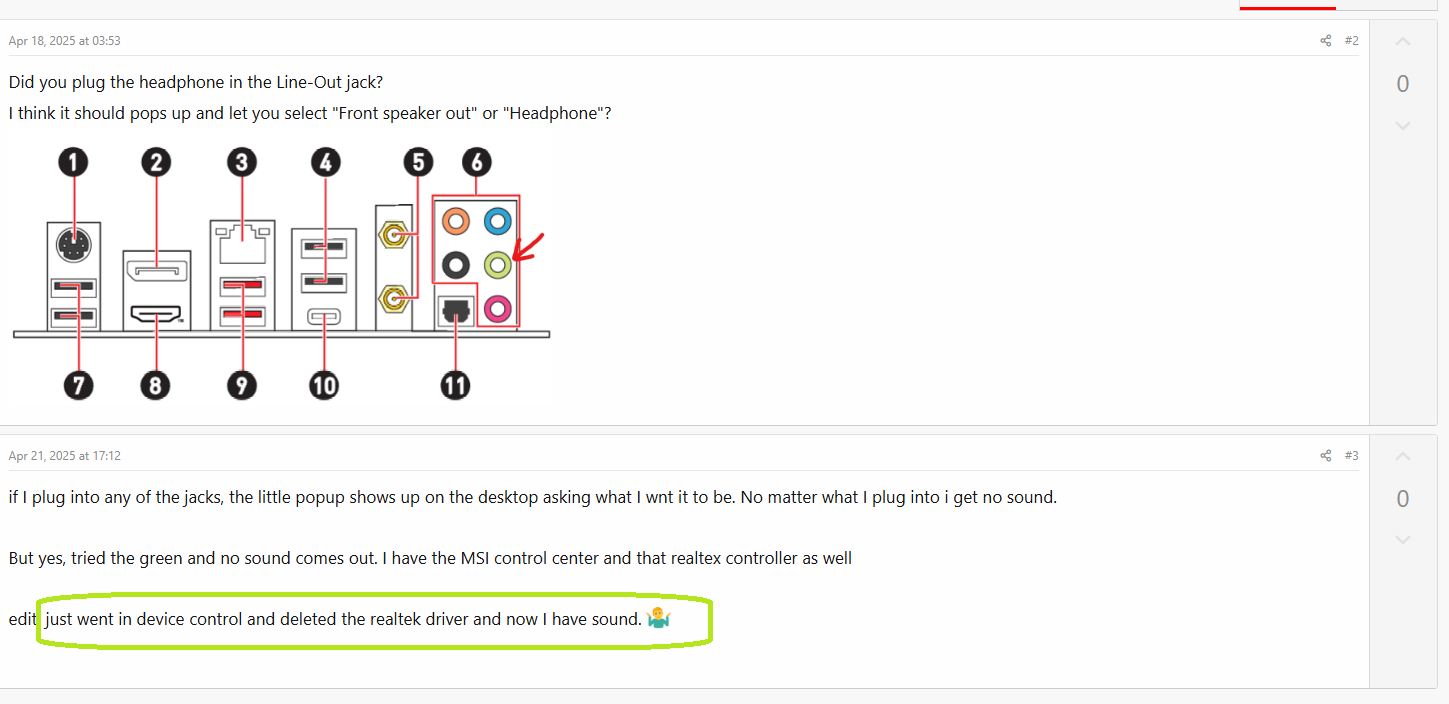Click the green Line-Out jack in the diagram
Viewport: 1449px width, 704px height.
tap(497, 265)
